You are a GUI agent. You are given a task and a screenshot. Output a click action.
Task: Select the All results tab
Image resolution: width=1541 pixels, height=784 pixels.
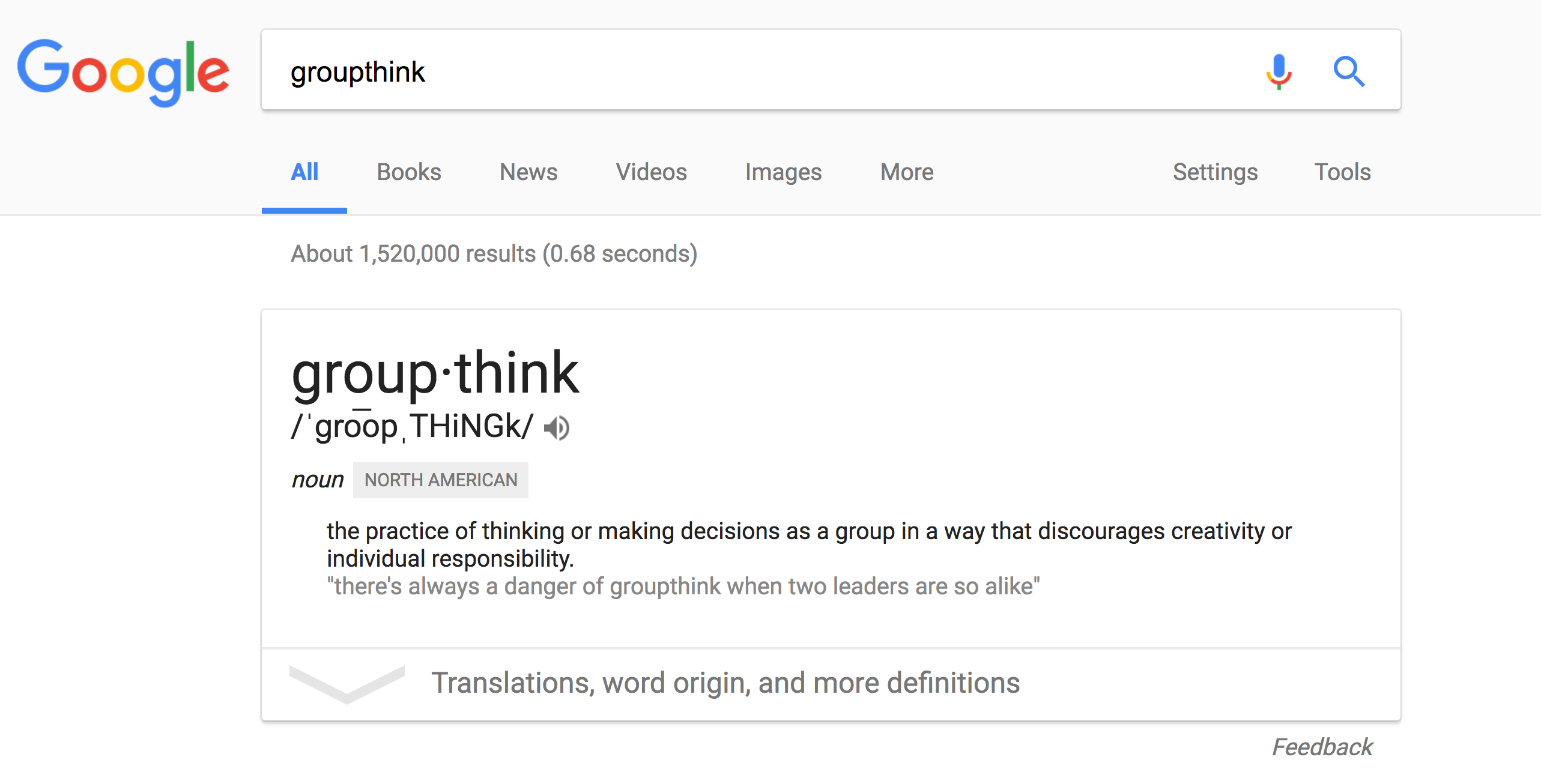(x=304, y=172)
